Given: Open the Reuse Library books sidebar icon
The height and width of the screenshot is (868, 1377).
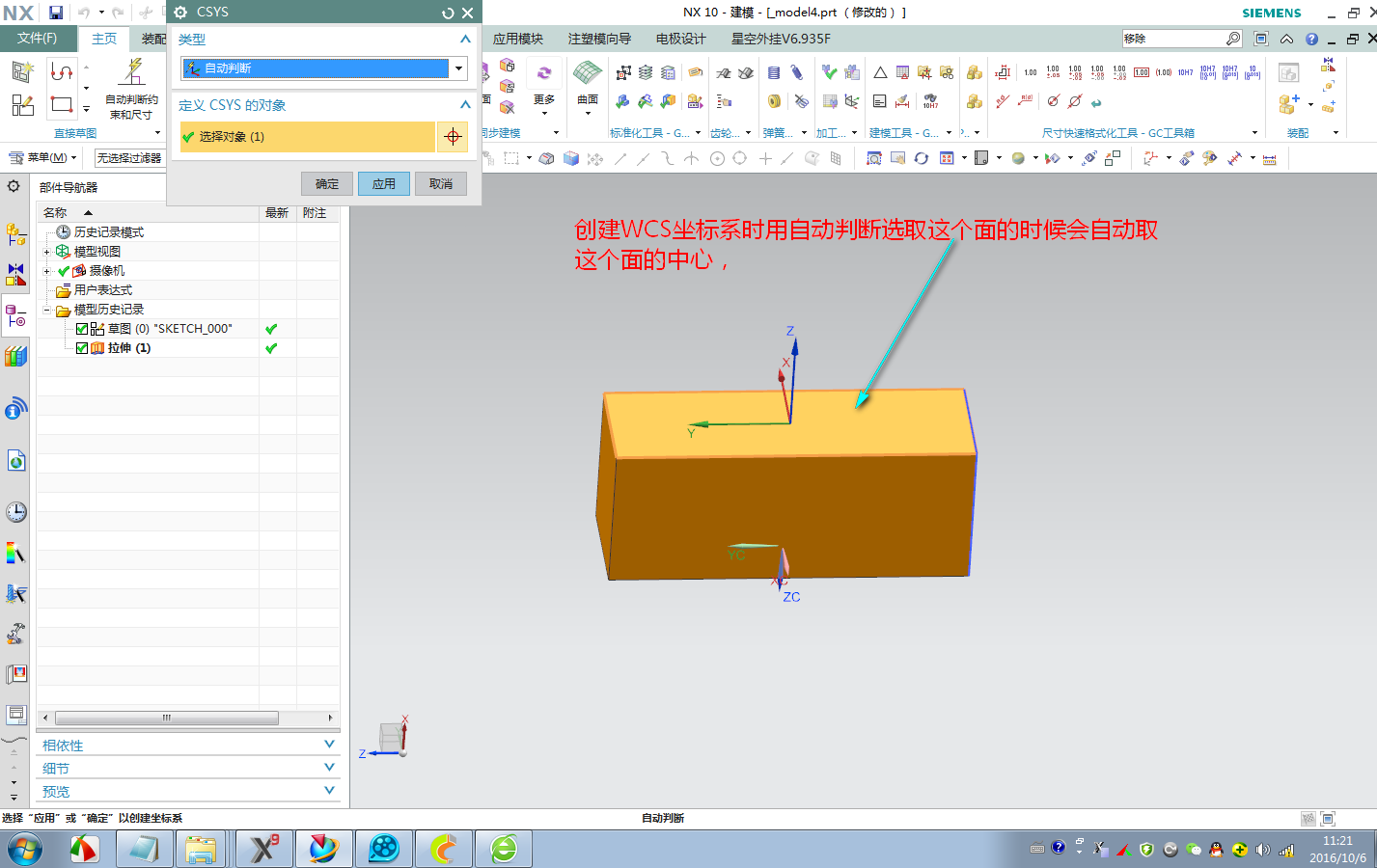Looking at the screenshot, I should pos(15,357).
